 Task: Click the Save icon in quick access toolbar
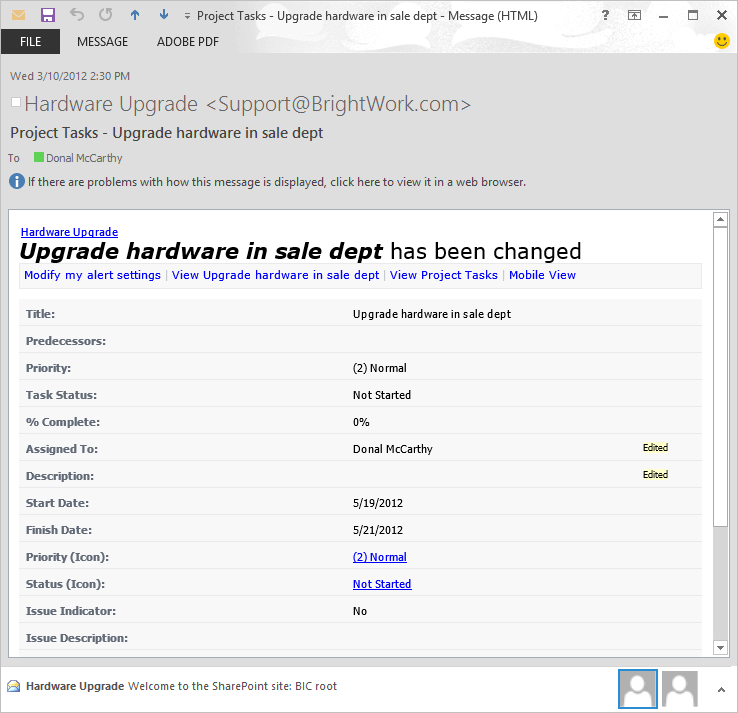pyautogui.click(x=47, y=15)
